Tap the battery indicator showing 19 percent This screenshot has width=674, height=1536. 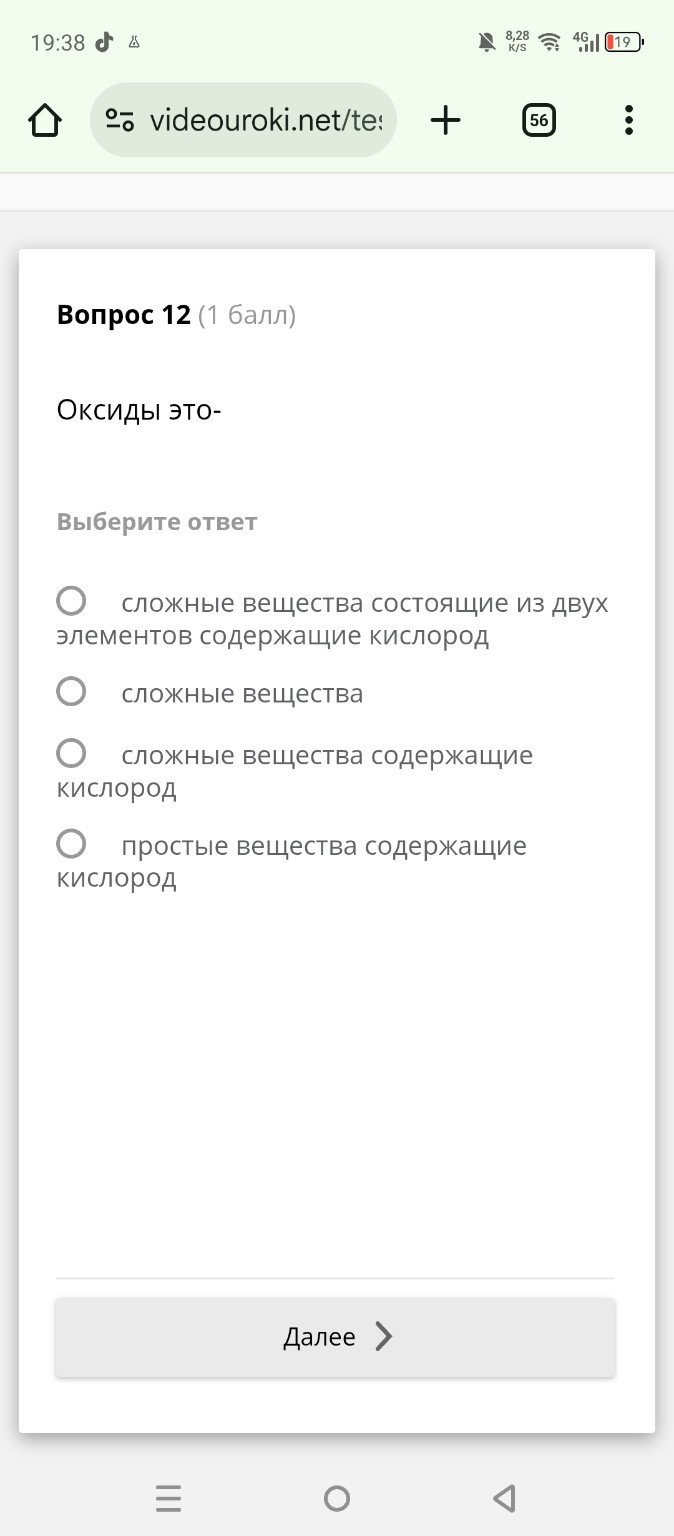(622, 42)
